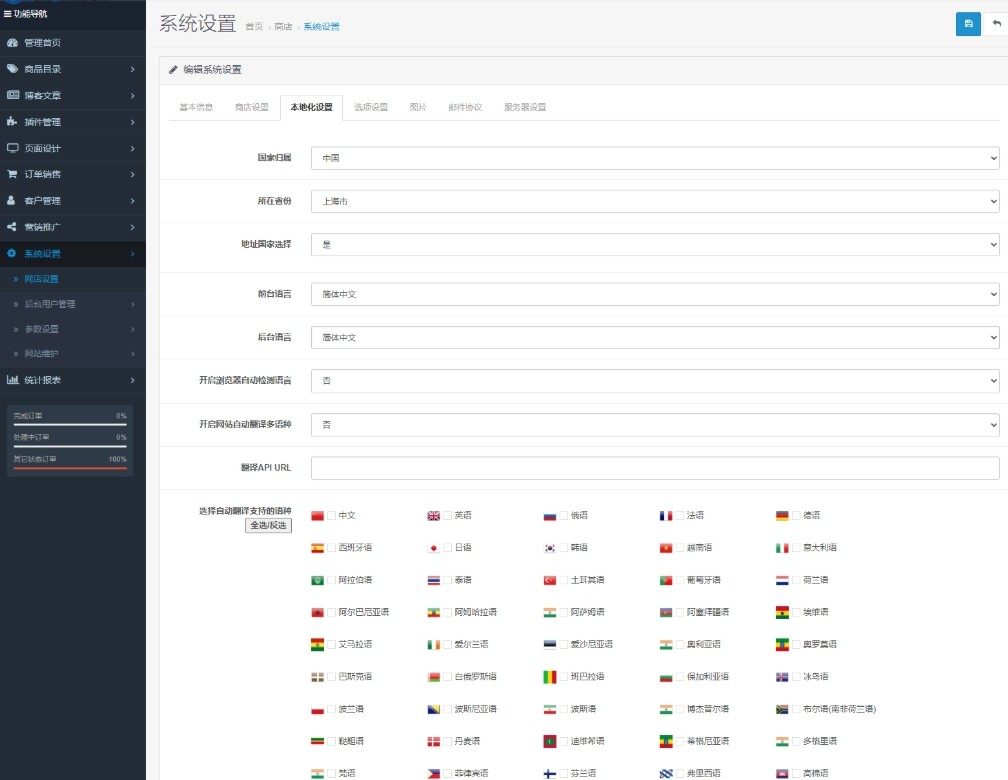Switch to the 基本信息 tab

click(x=196, y=107)
